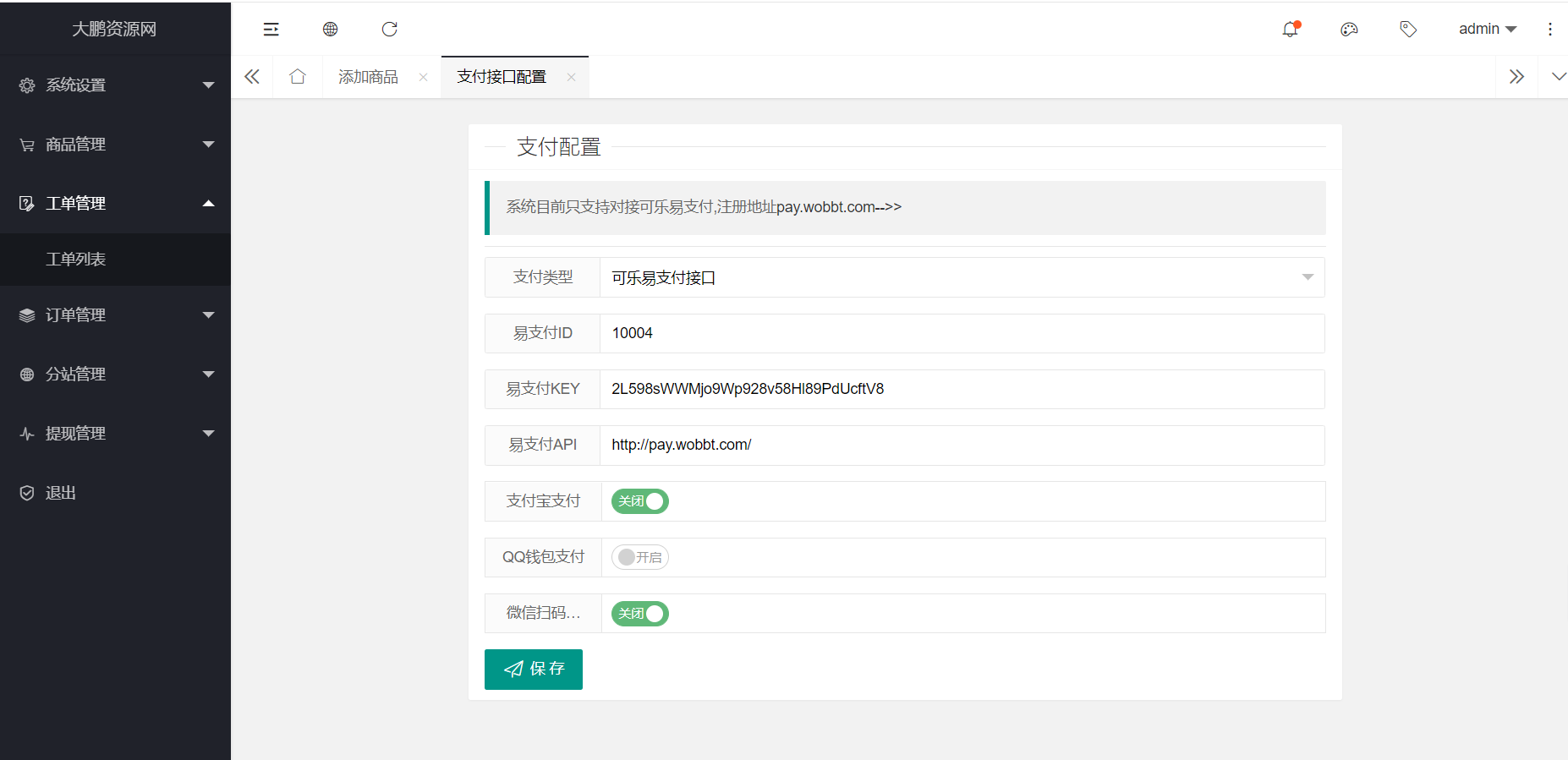Switch to the 添加商品 tab

(x=368, y=77)
